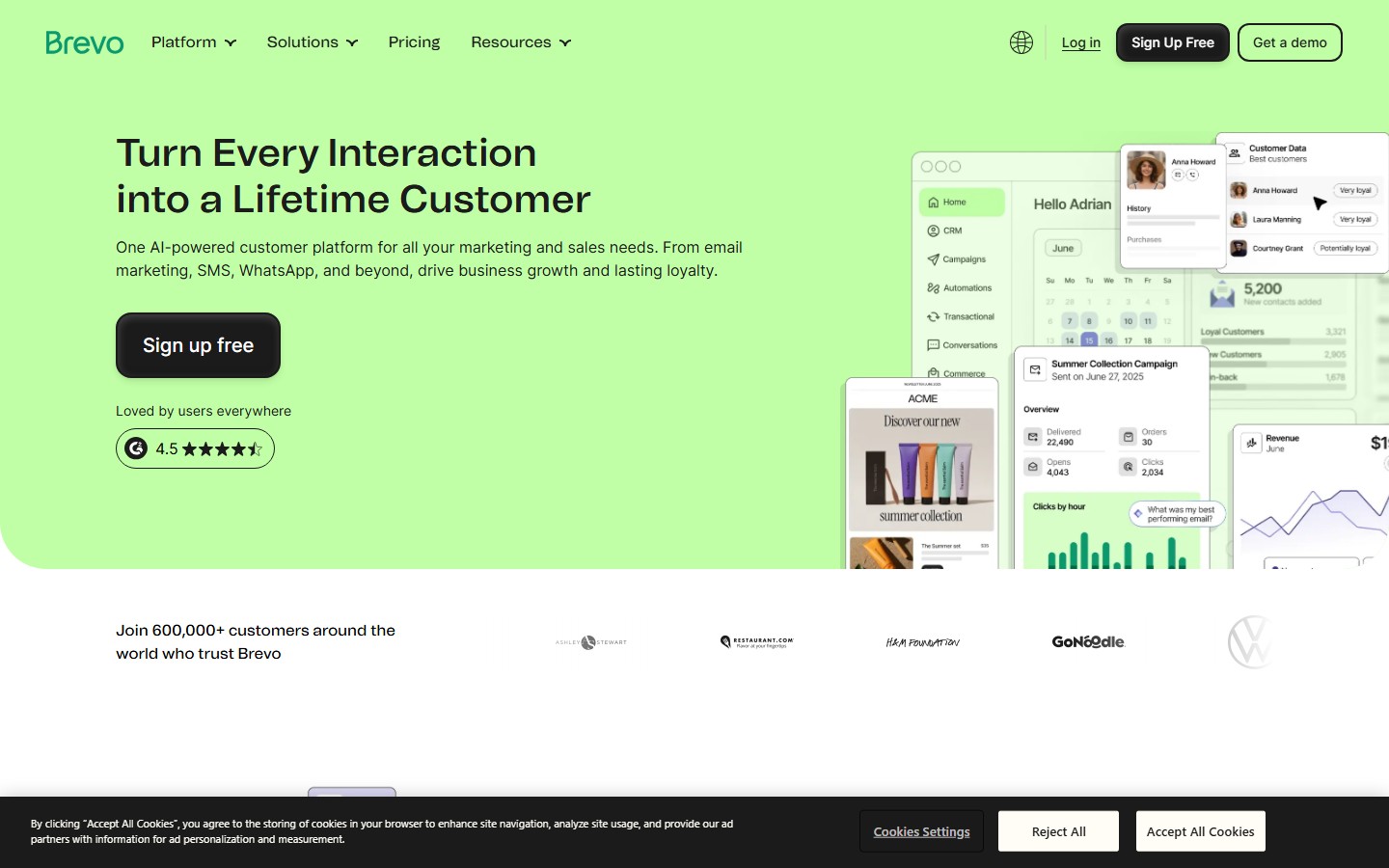The width and height of the screenshot is (1389, 868).
Task: Click the 'Summer Collection Campaign' card title
Action: (x=1114, y=364)
